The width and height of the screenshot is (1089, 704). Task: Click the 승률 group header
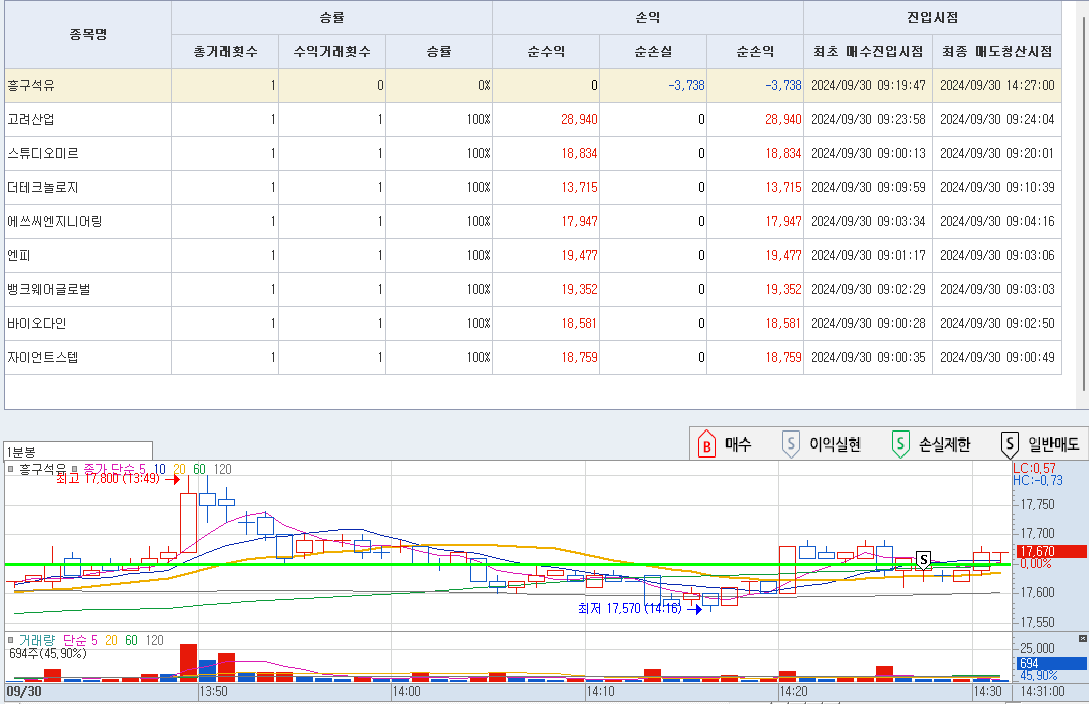point(332,17)
